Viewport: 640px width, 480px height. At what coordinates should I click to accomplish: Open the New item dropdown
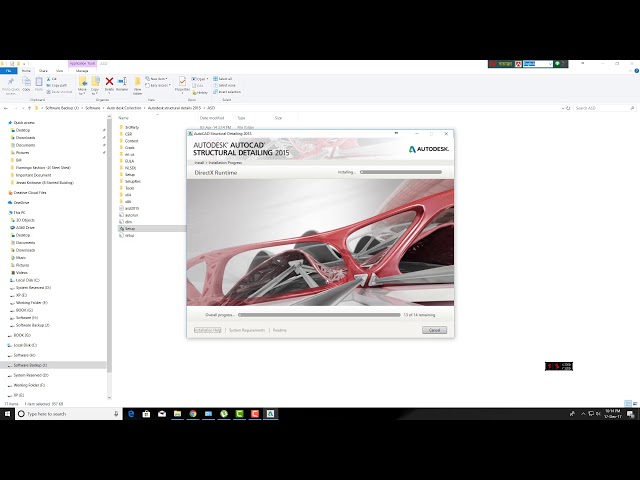pyautogui.click(x=156, y=79)
